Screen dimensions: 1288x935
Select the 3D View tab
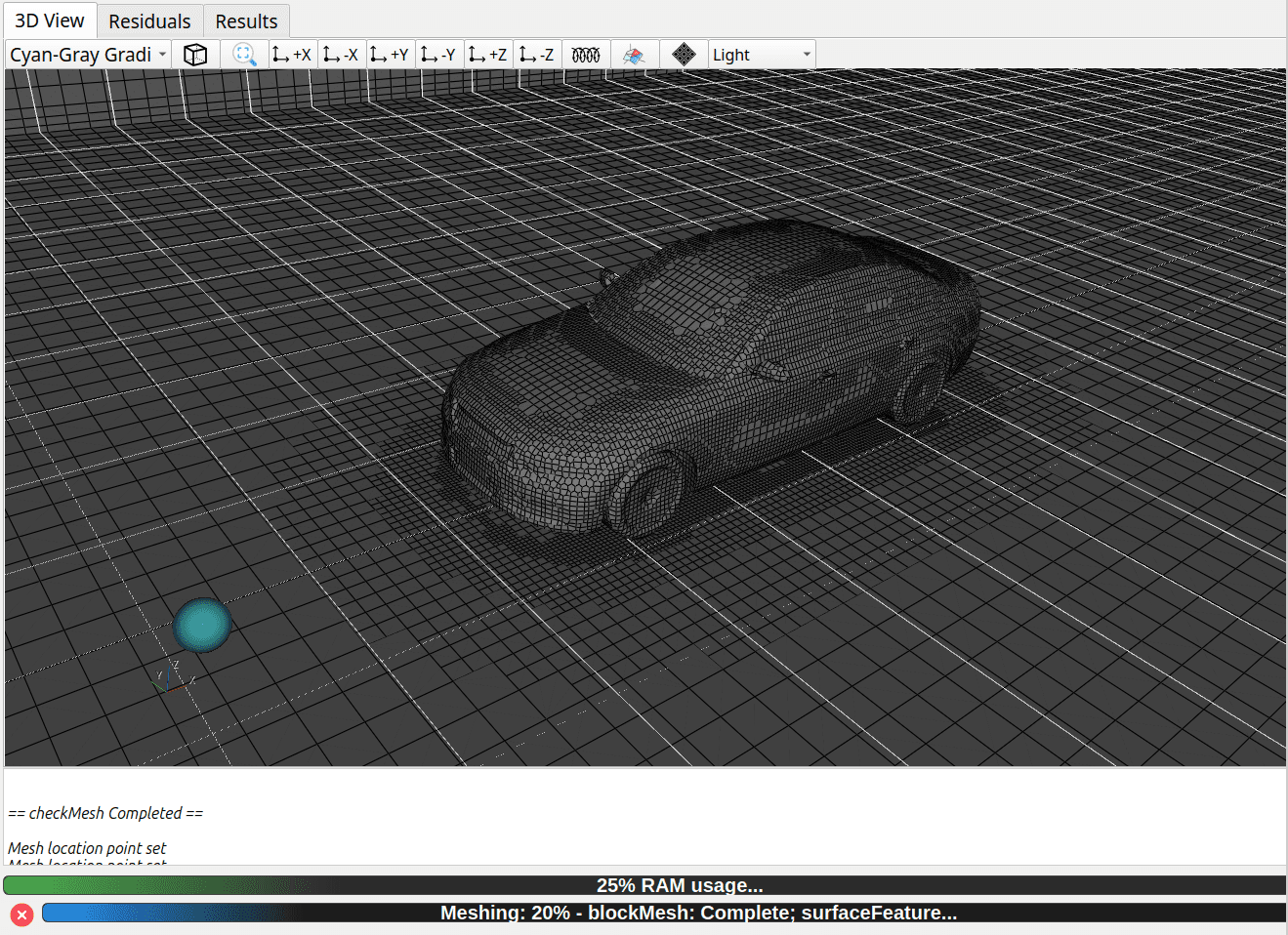point(50,20)
